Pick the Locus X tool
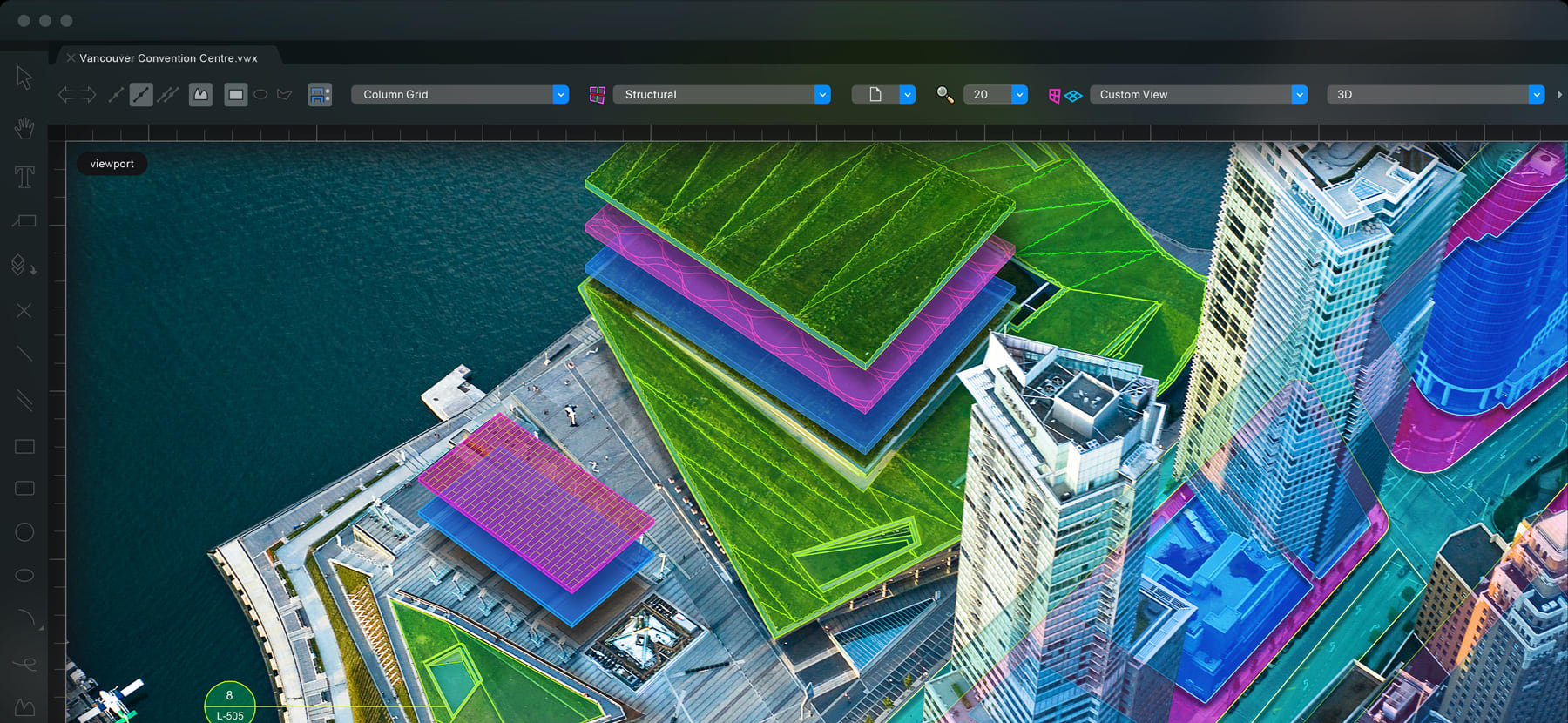The image size is (1568, 723). (x=24, y=310)
